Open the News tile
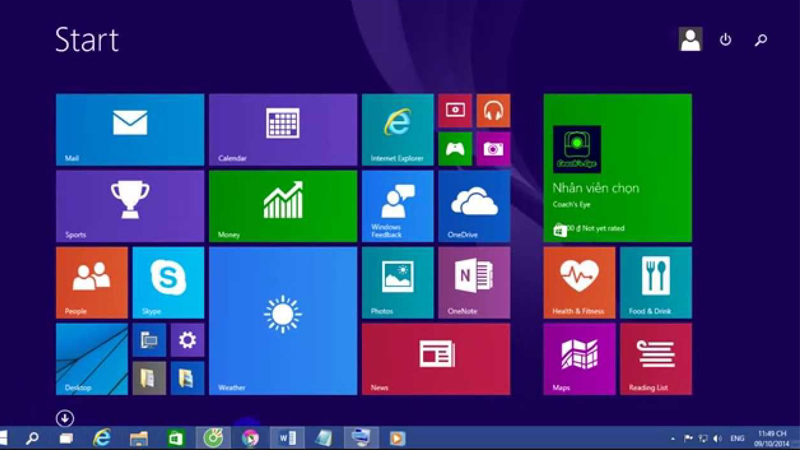Viewport: 800px width, 450px height. (x=436, y=359)
